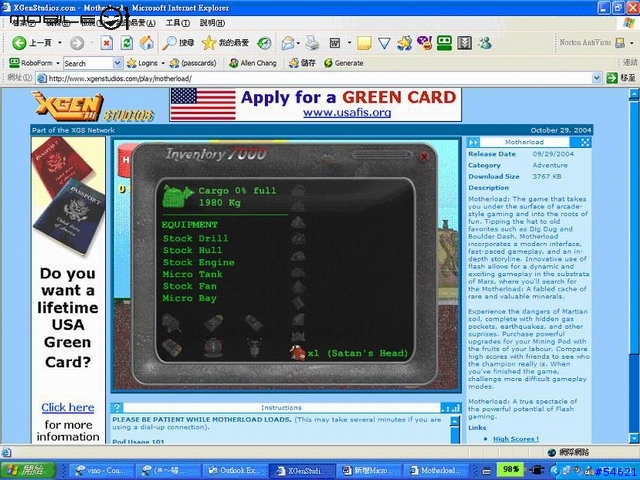The height and width of the screenshot is (480, 640).
Task: Follow the www.usafis.org banner link
Action: click(347, 112)
